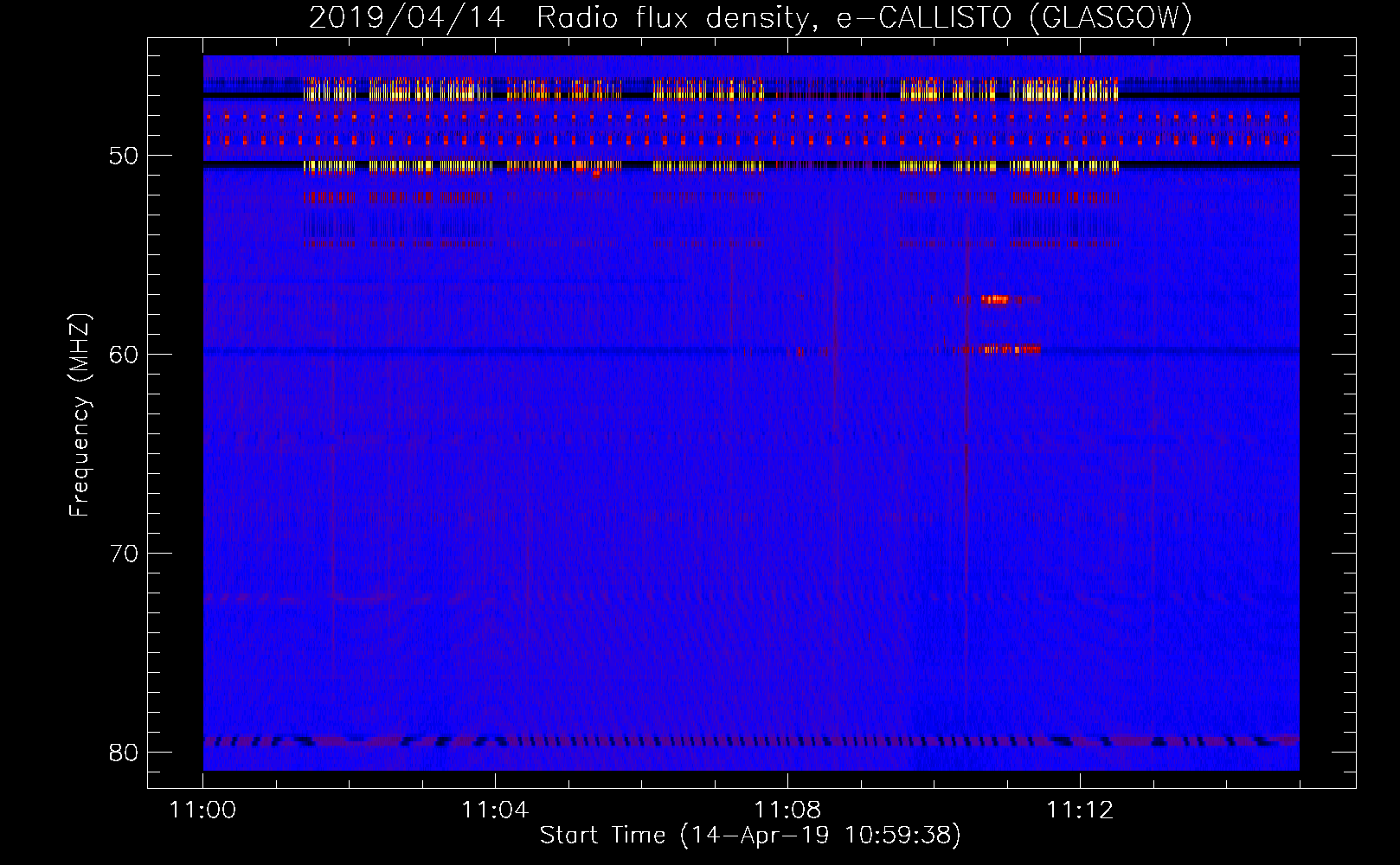The height and width of the screenshot is (865, 1400).
Task: Click the '11:12' time tick label
Action: (x=1080, y=811)
